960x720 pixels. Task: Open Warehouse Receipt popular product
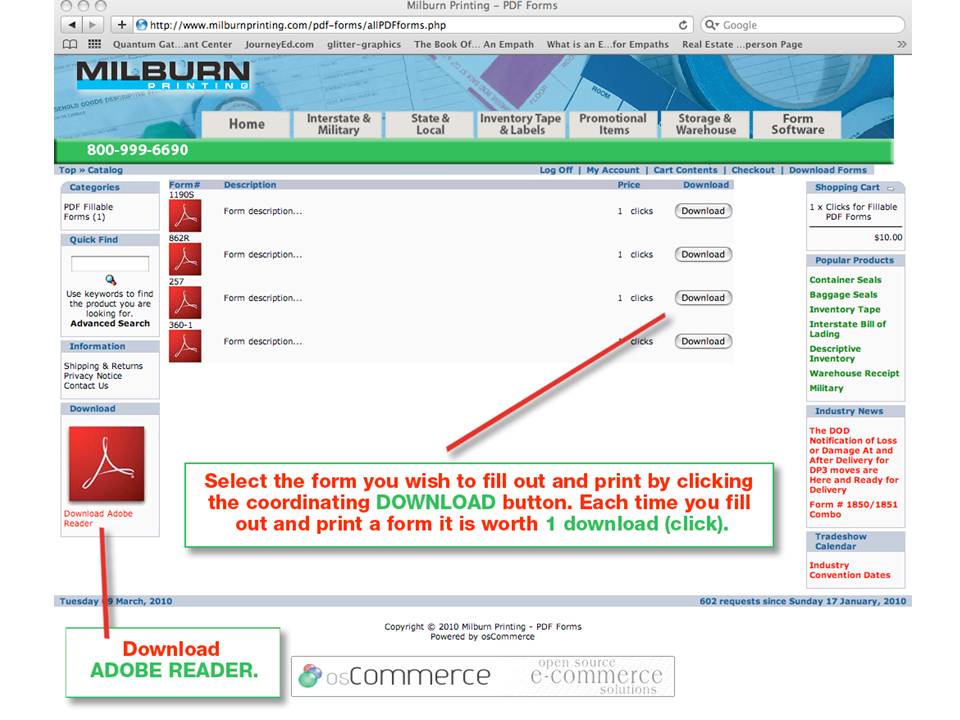855,373
